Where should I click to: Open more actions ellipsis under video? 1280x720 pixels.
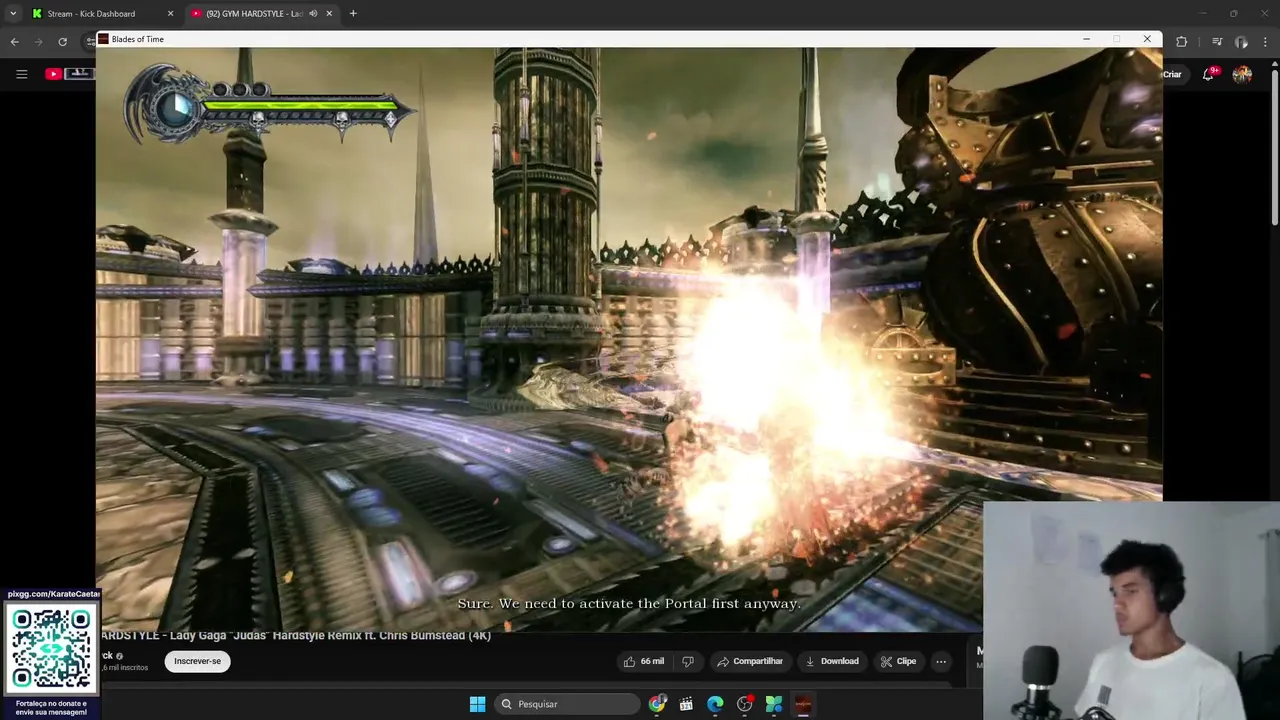[x=941, y=661]
